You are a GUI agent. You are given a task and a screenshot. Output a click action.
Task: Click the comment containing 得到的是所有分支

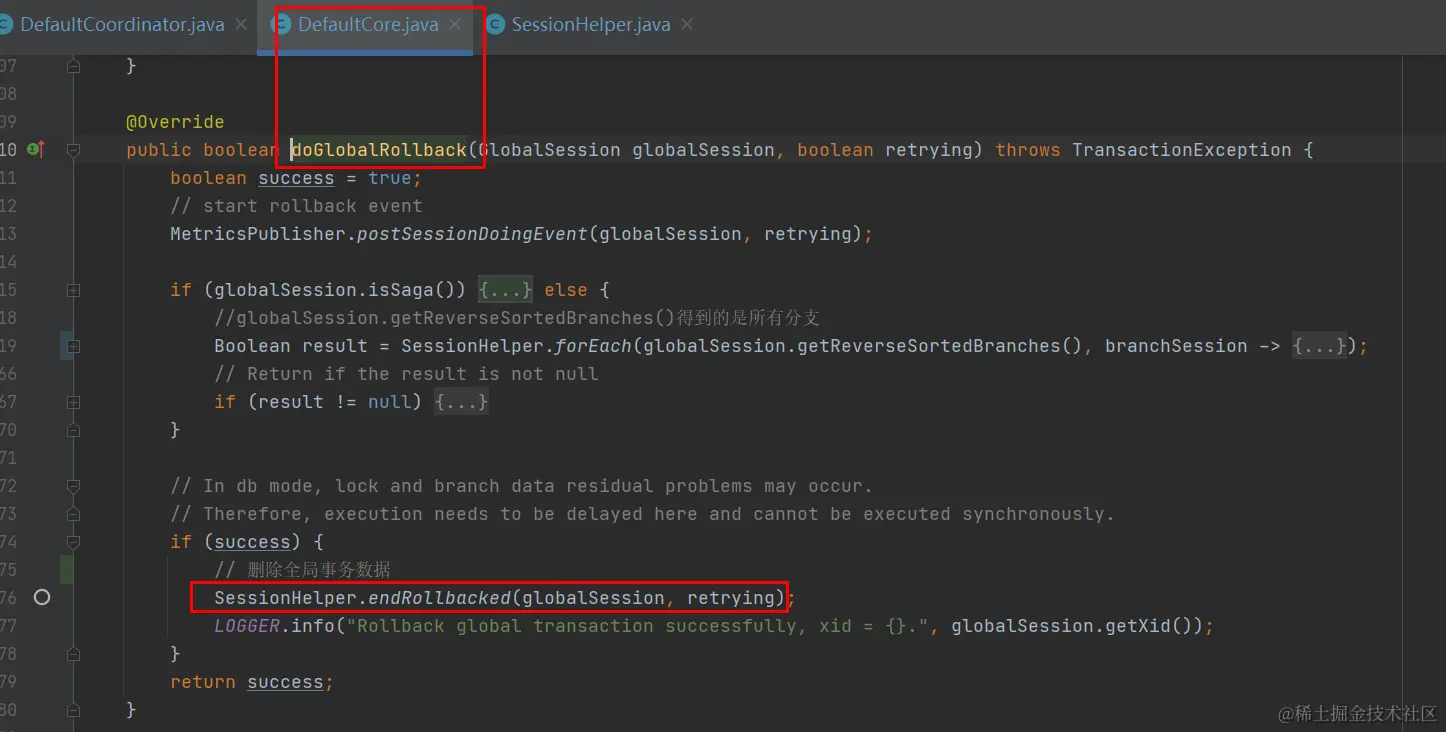click(517, 318)
